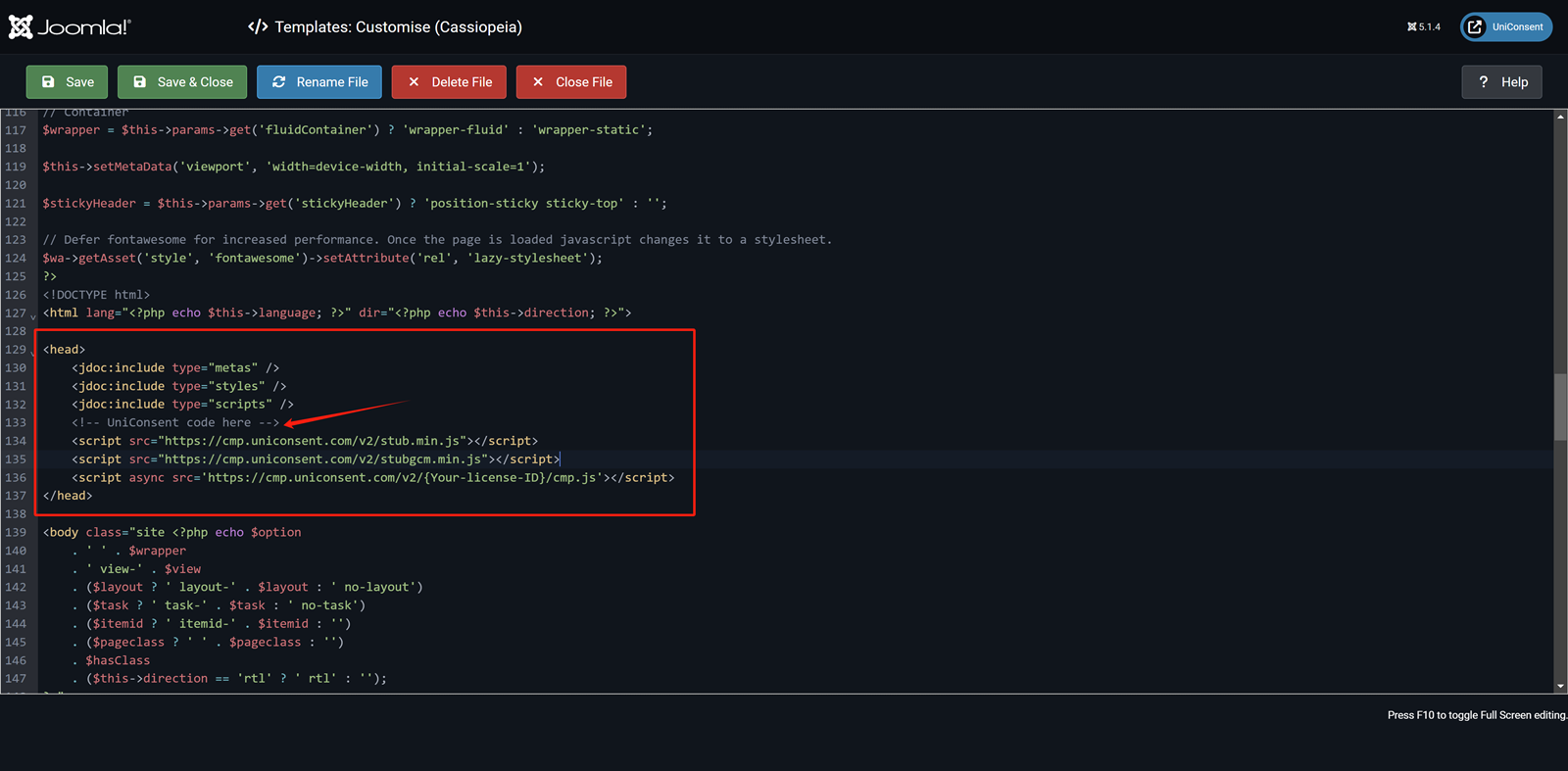Click the cmp.js async script line
Screen dimensions: 1568x771
(x=373, y=478)
